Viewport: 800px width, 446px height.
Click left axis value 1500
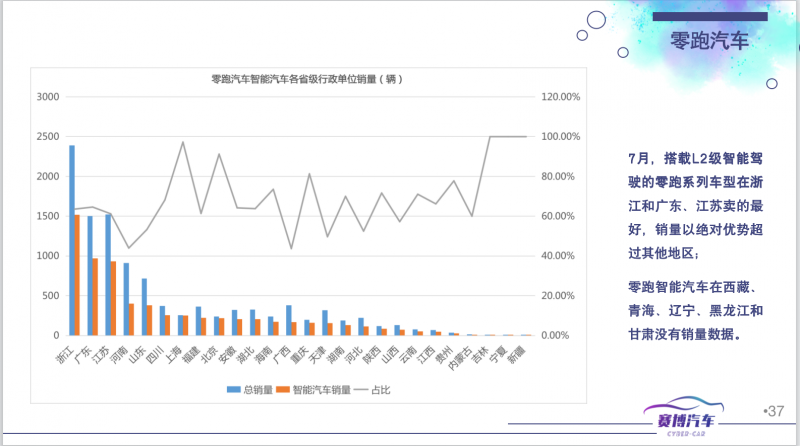point(48,216)
